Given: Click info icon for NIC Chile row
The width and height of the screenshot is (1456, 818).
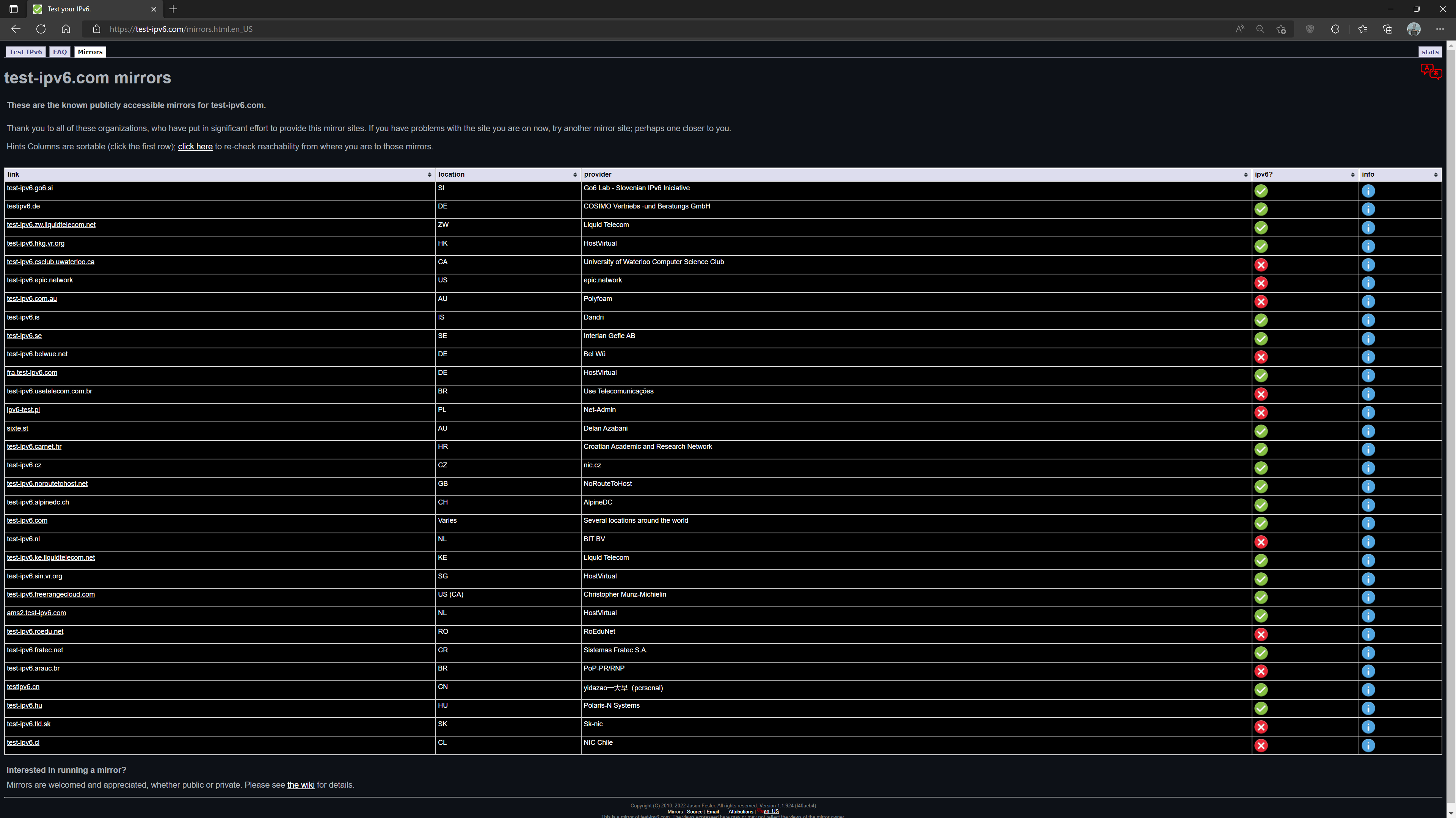Looking at the screenshot, I should coord(1368,746).
